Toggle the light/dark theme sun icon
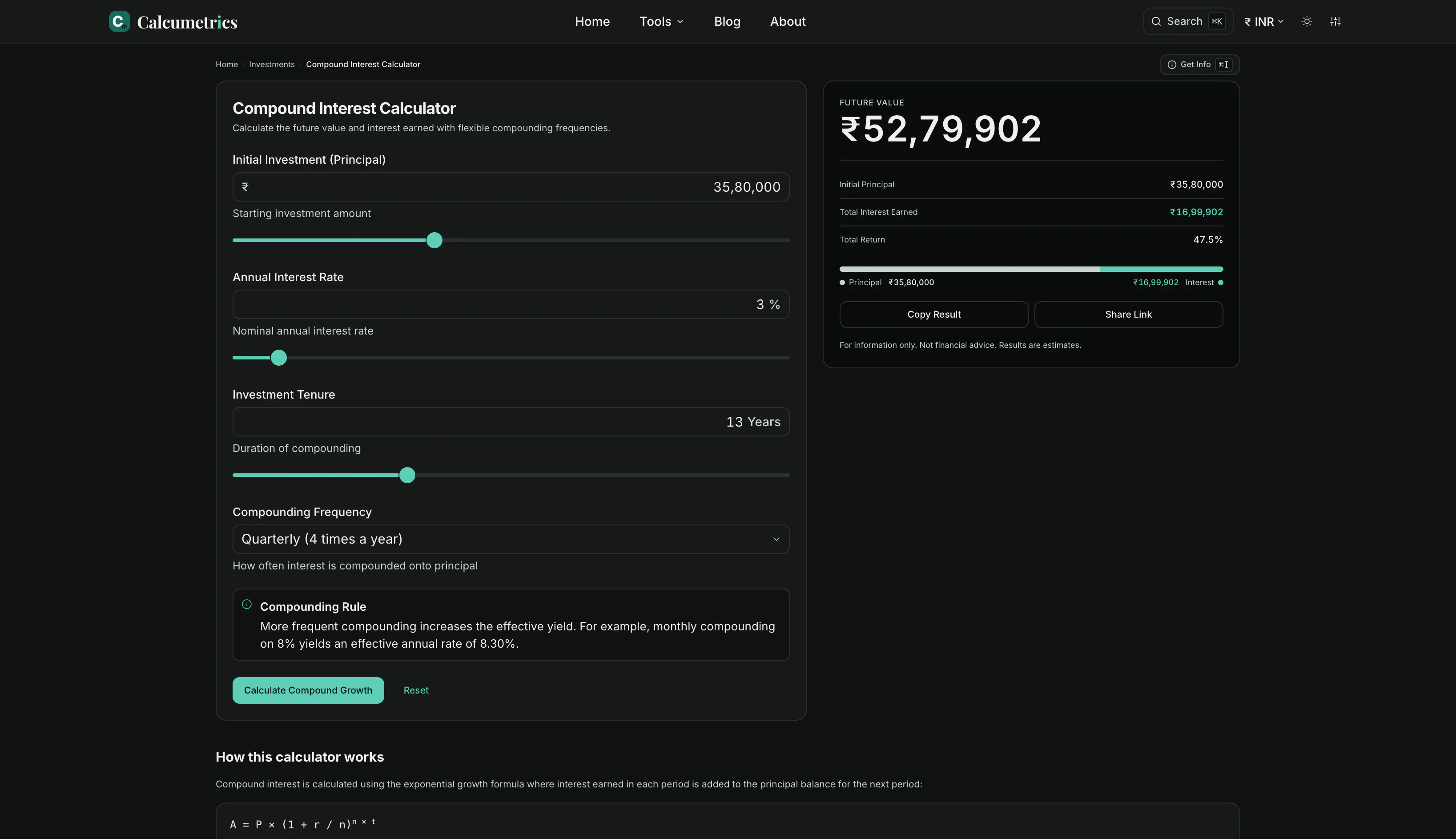Viewport: 1456px width, 839px height. (1307, 21)
